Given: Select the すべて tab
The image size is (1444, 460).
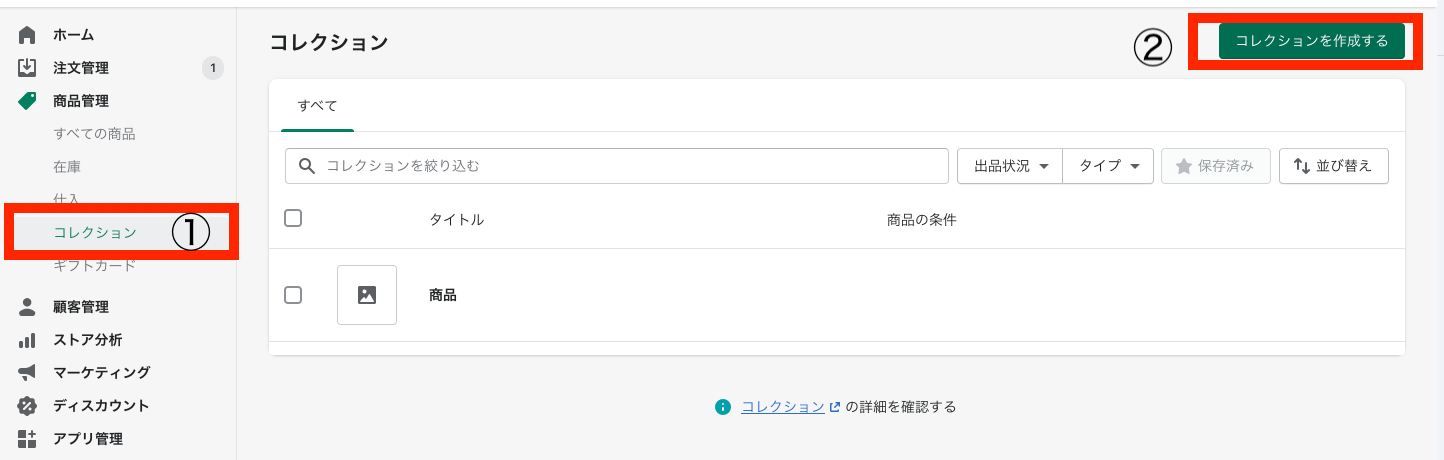Looking at the screenshot, I should 317,105.
